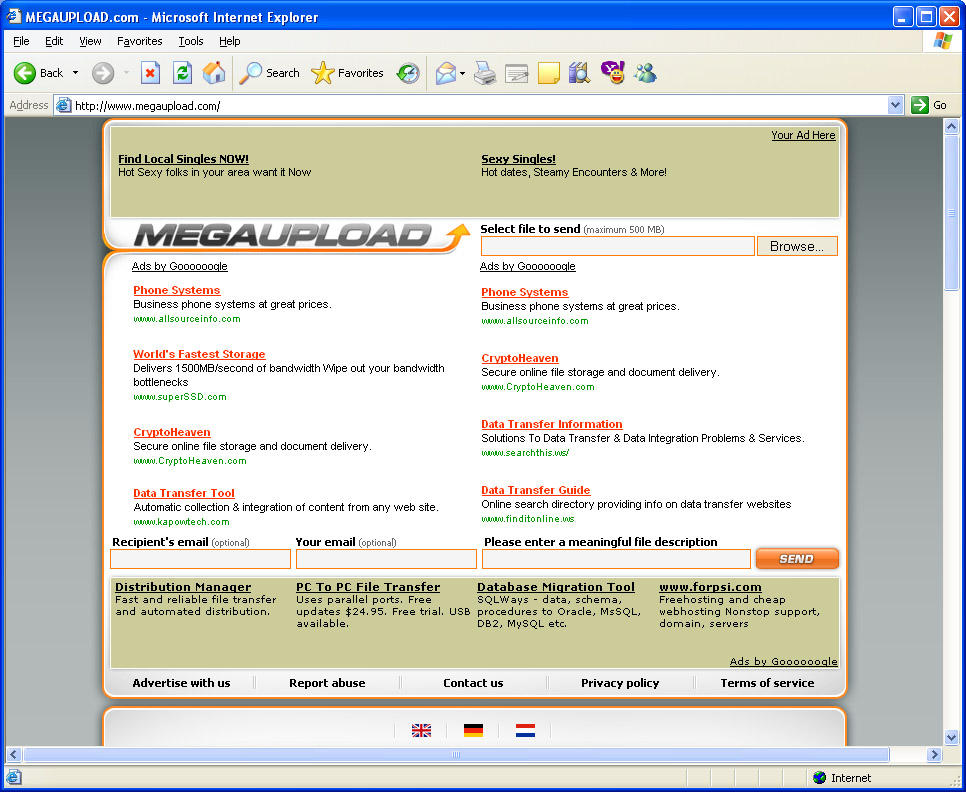The width and height of the screenshot is (966, 792).
Task: Click the Edit page toolbar icon
Action: 516,73
